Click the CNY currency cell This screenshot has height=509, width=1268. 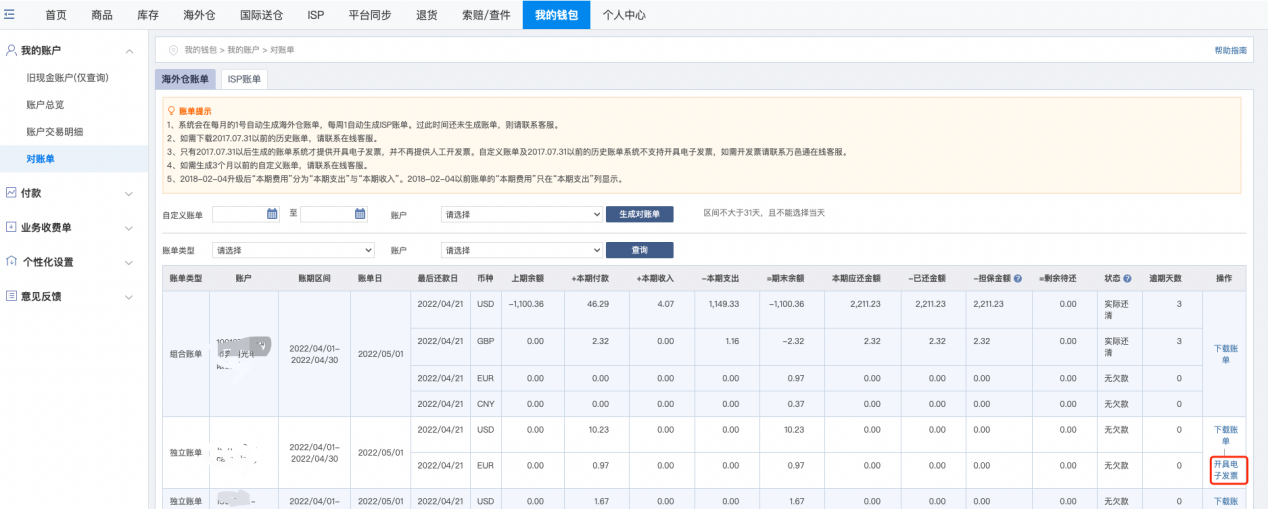click(486, 403)
